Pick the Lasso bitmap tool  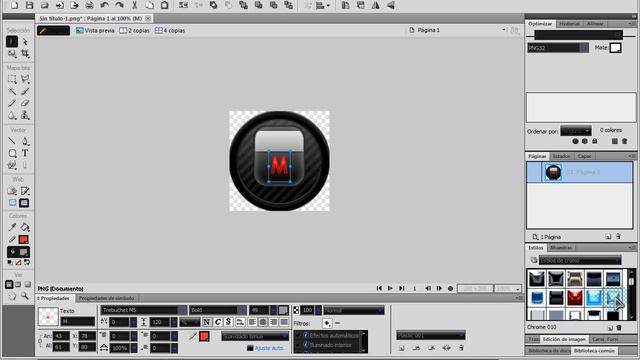[25, 79]
